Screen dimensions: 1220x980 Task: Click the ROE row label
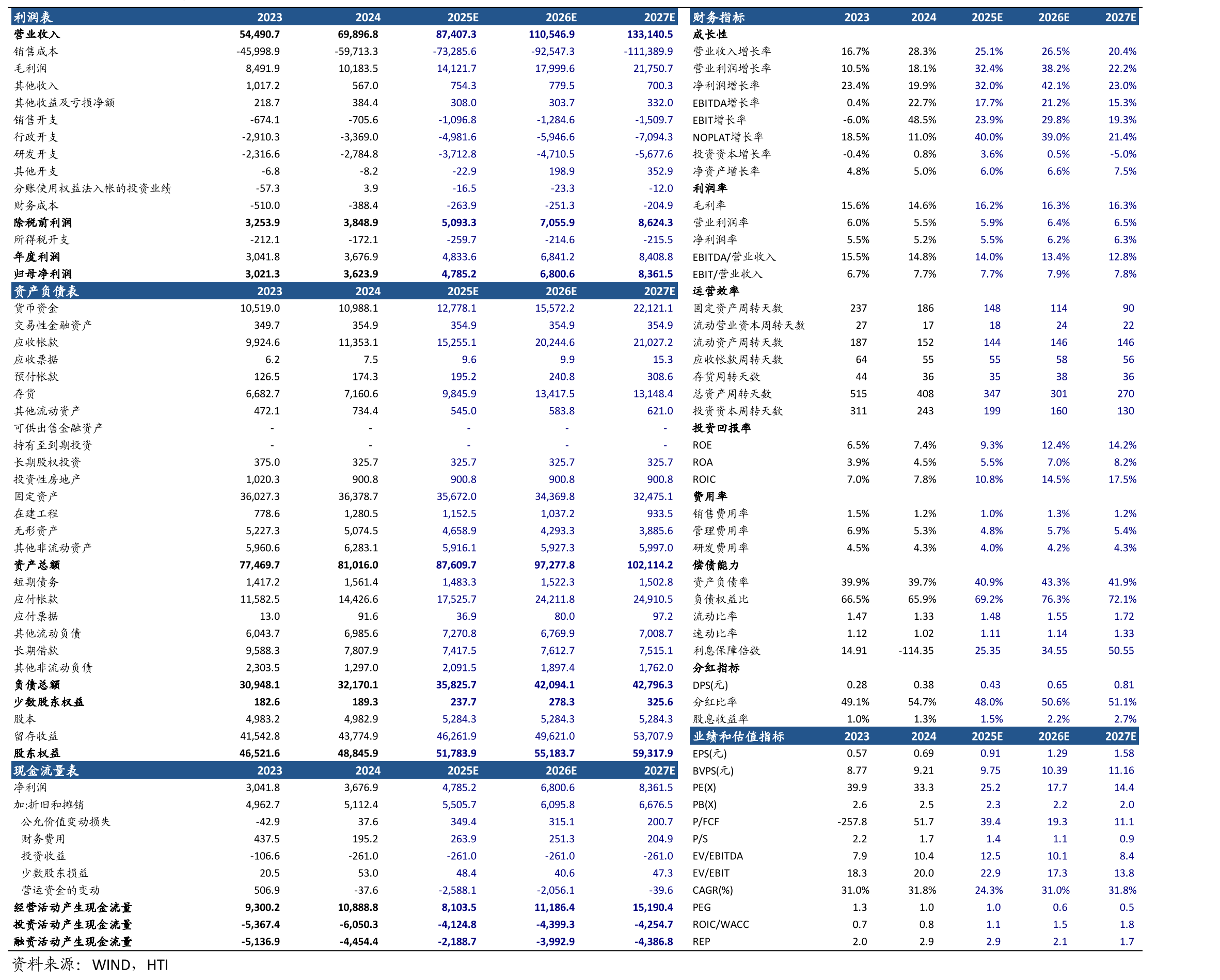pos(702,445)
